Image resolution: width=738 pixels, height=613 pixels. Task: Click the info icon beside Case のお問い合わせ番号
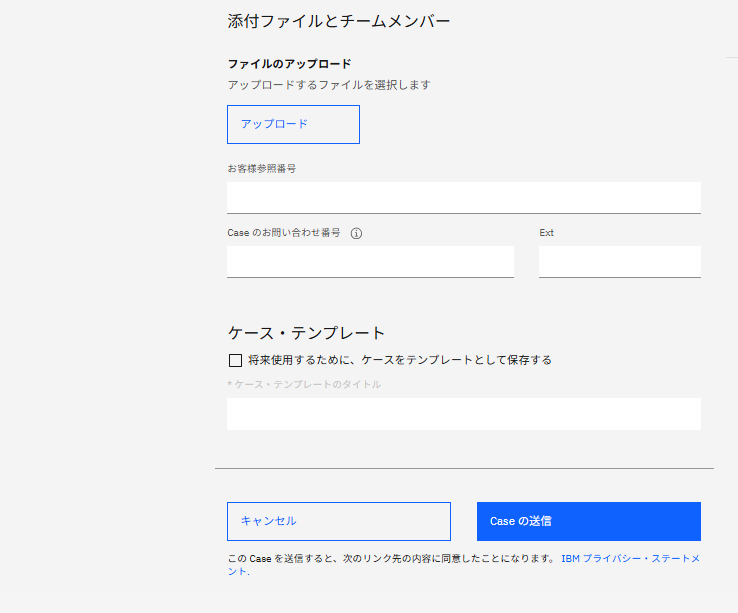[356, 233]
